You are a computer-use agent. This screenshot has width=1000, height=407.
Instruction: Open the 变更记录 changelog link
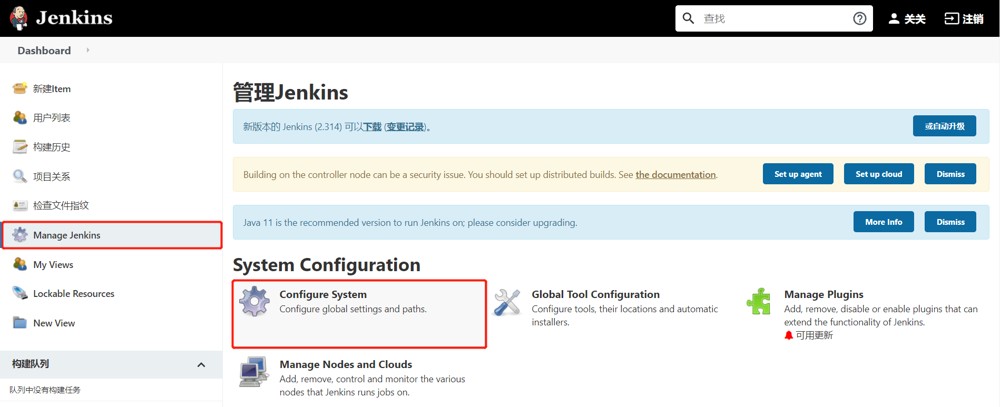tap(405, 127)
